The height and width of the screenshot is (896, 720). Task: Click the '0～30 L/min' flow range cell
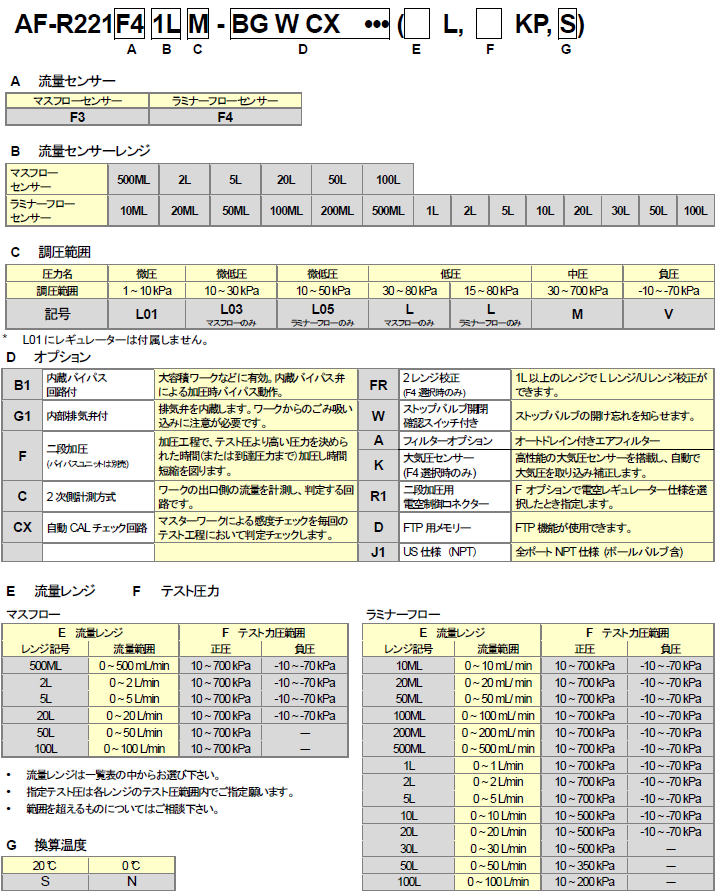click(x=498, y=849)
